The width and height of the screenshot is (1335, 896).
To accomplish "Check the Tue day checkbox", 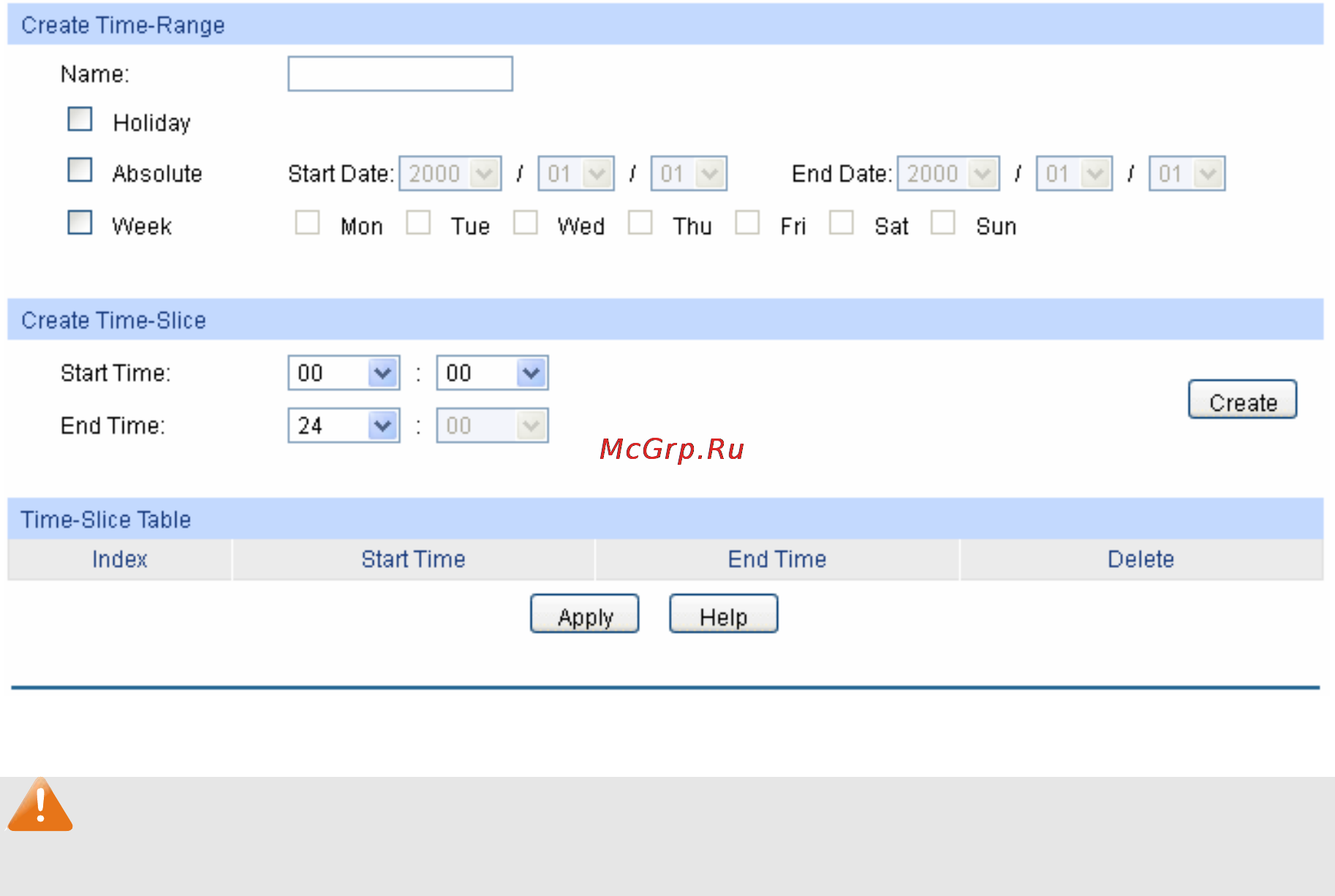I will click(x=418, y=222).
